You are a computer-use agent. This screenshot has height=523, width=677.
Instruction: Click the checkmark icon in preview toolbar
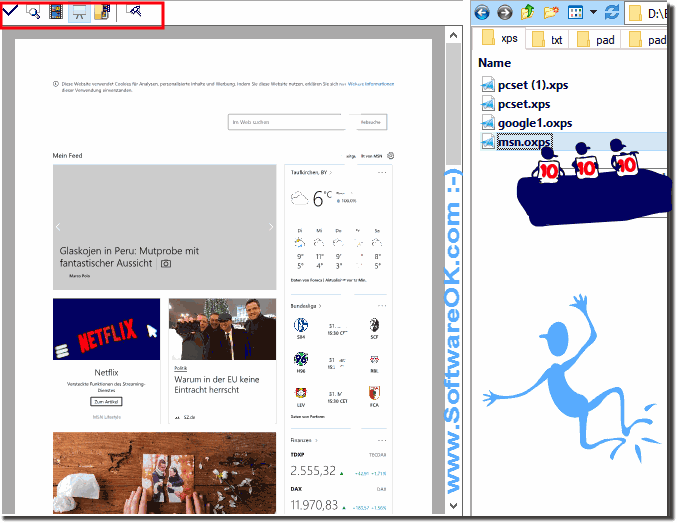pos(10,10)
